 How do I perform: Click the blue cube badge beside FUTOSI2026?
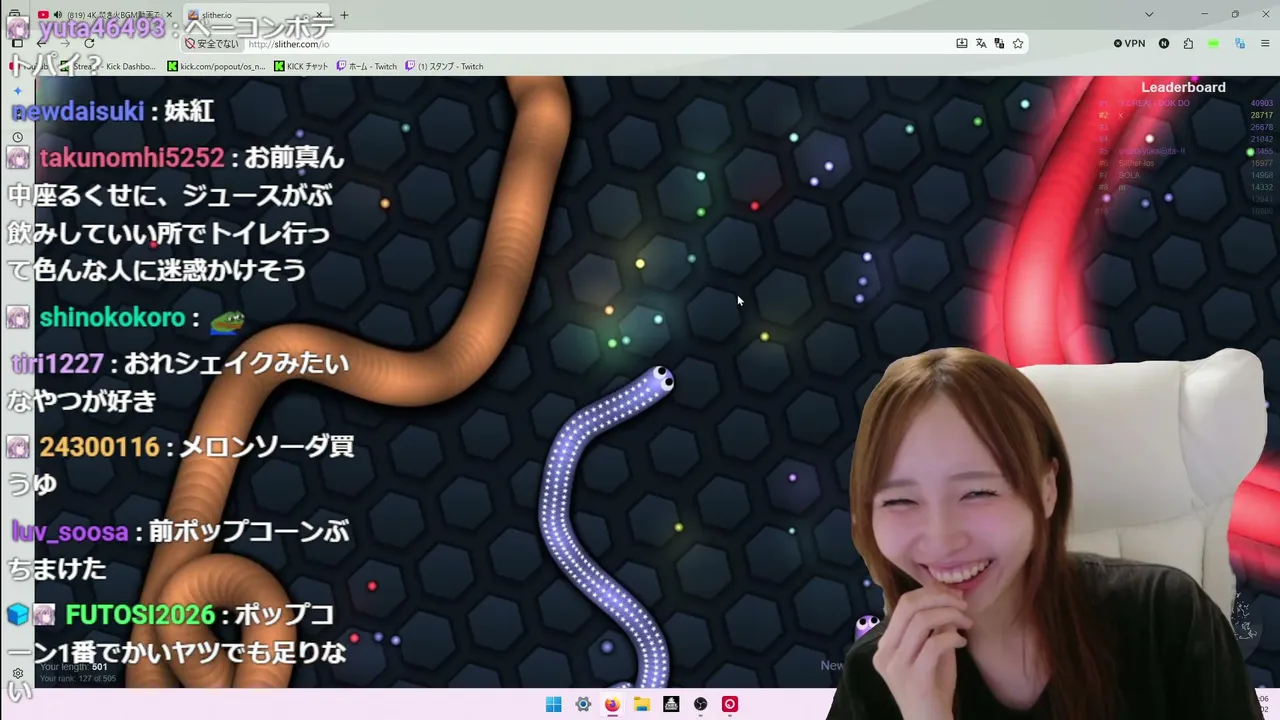18,614
